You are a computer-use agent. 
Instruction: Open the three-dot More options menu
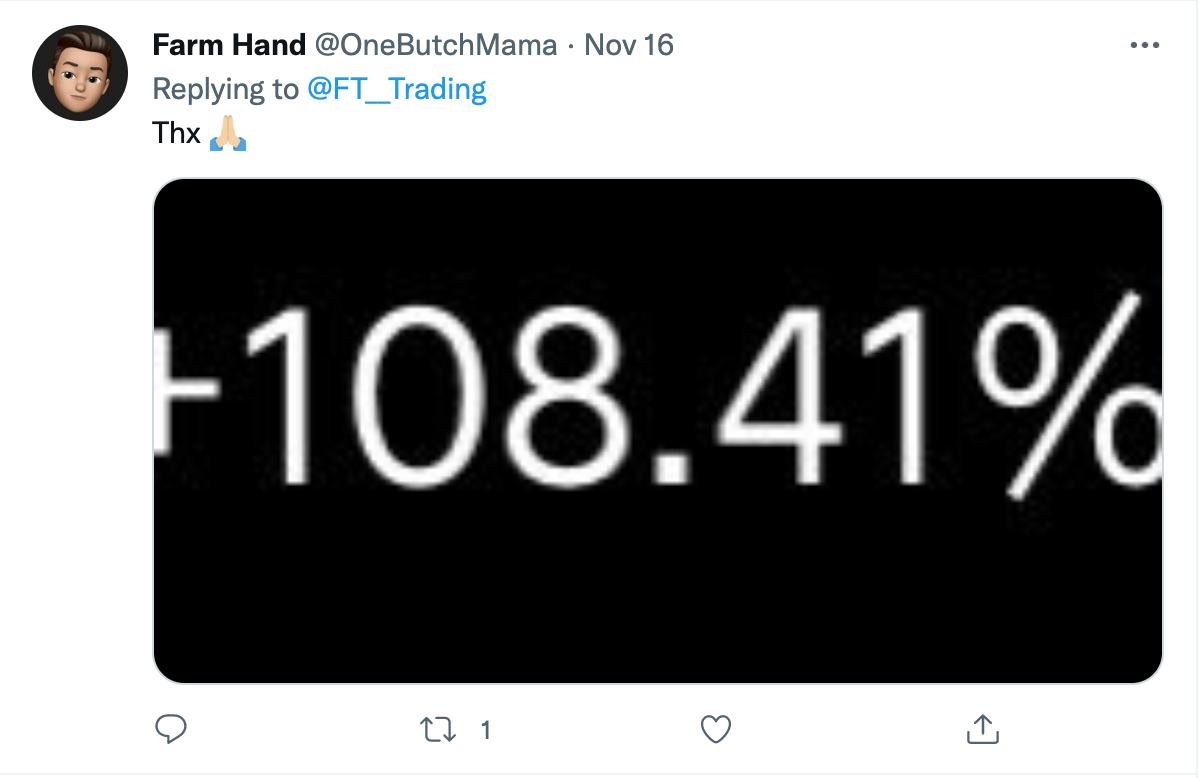1143,45
